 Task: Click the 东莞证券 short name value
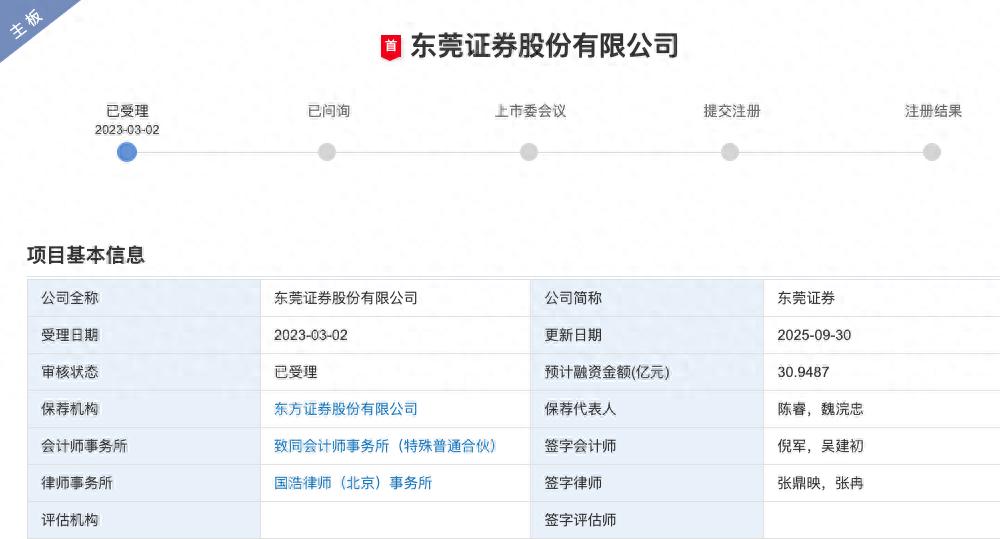click(806, 298)
